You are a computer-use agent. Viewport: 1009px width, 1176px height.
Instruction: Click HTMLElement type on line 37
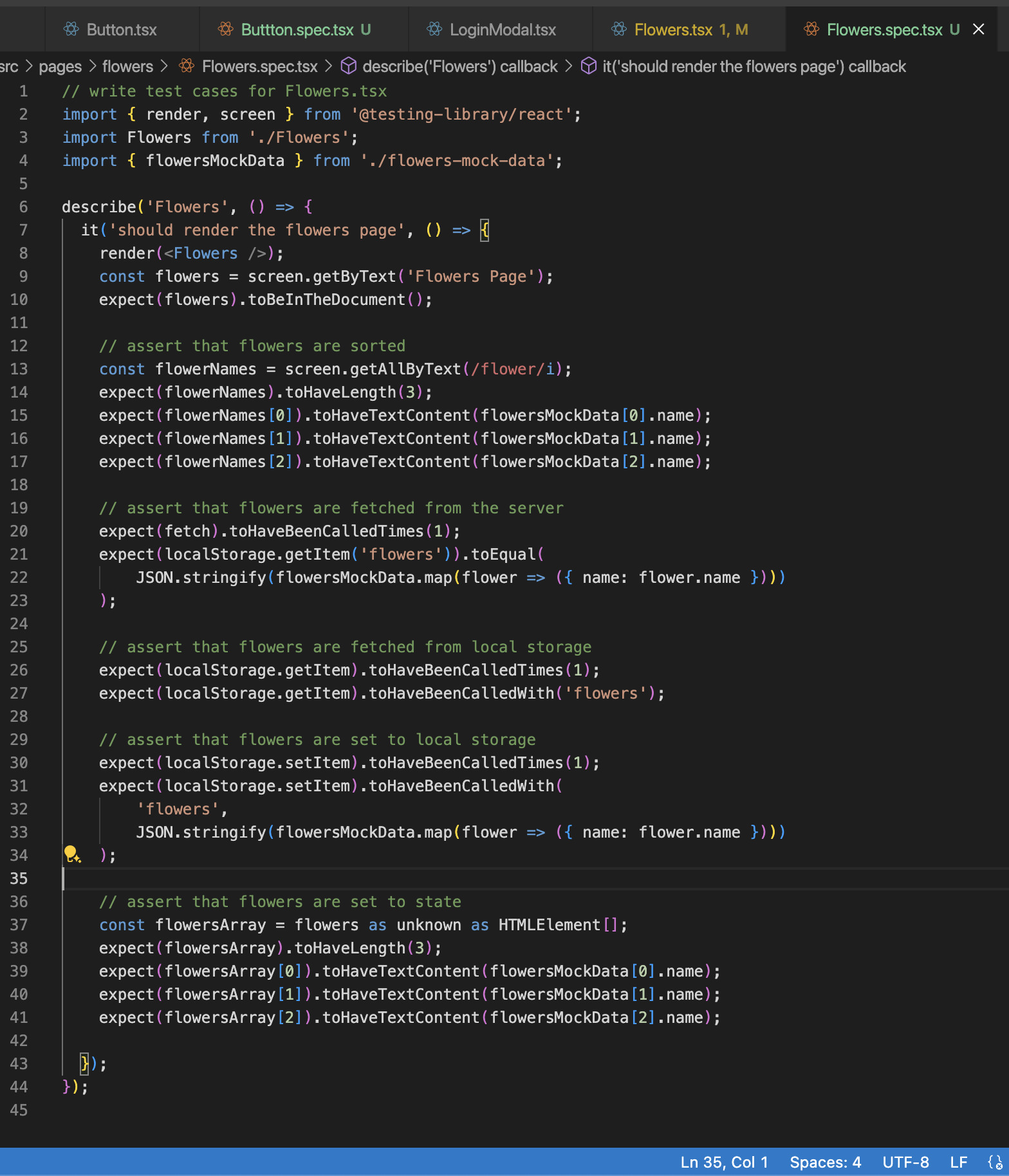coord(549,924)
